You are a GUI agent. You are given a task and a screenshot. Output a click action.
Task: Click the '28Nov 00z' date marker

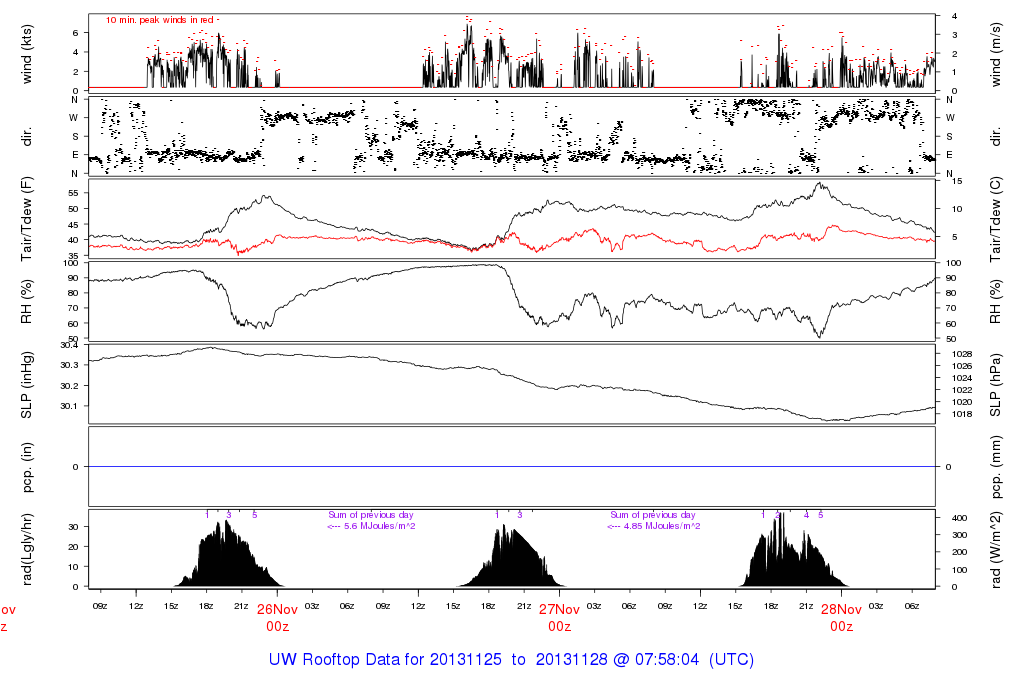pos(841,617)
